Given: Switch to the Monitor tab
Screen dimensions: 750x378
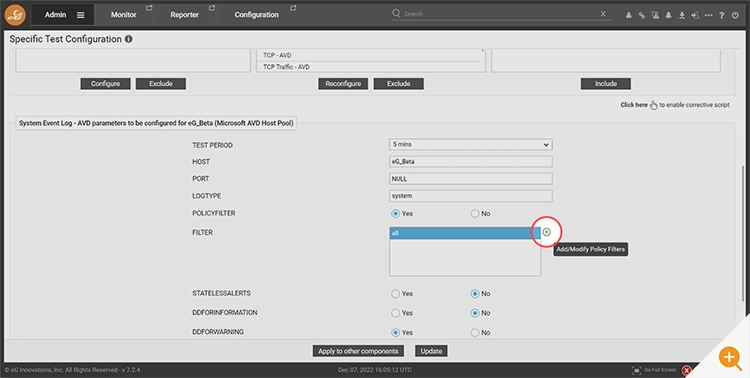Looking at the screenshot, I should [x=123, y=15].
